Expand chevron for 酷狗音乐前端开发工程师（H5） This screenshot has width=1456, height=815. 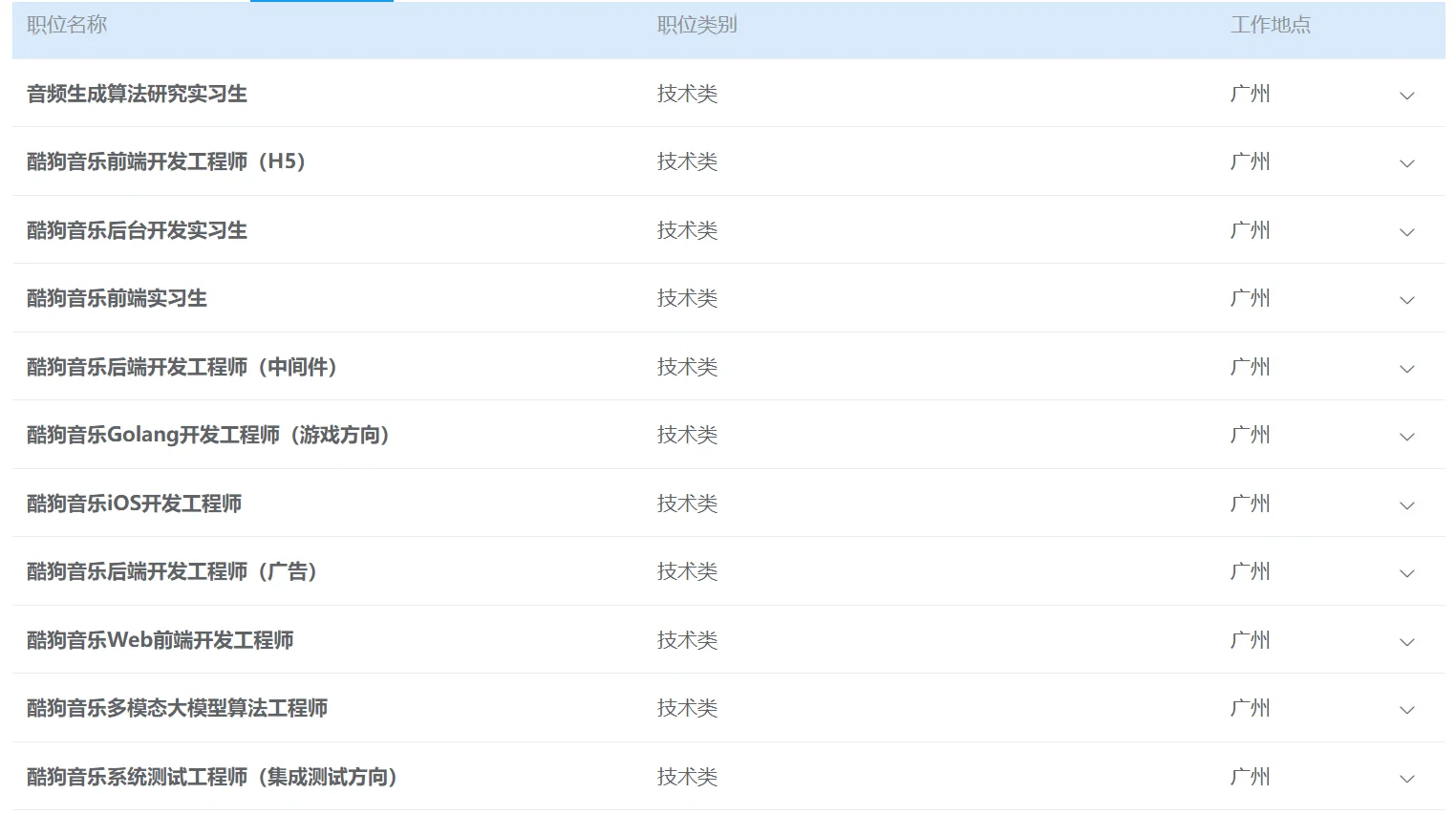tap(1406, 163)
